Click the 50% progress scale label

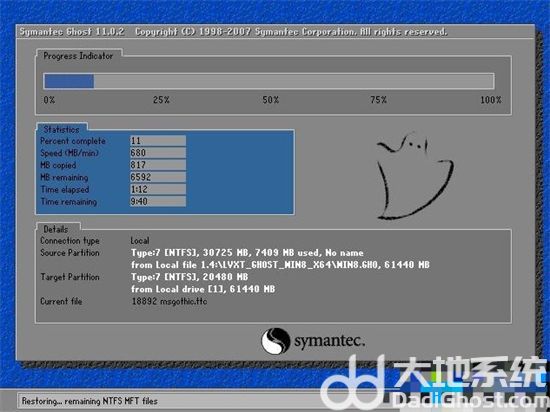(x=271, y=100)
